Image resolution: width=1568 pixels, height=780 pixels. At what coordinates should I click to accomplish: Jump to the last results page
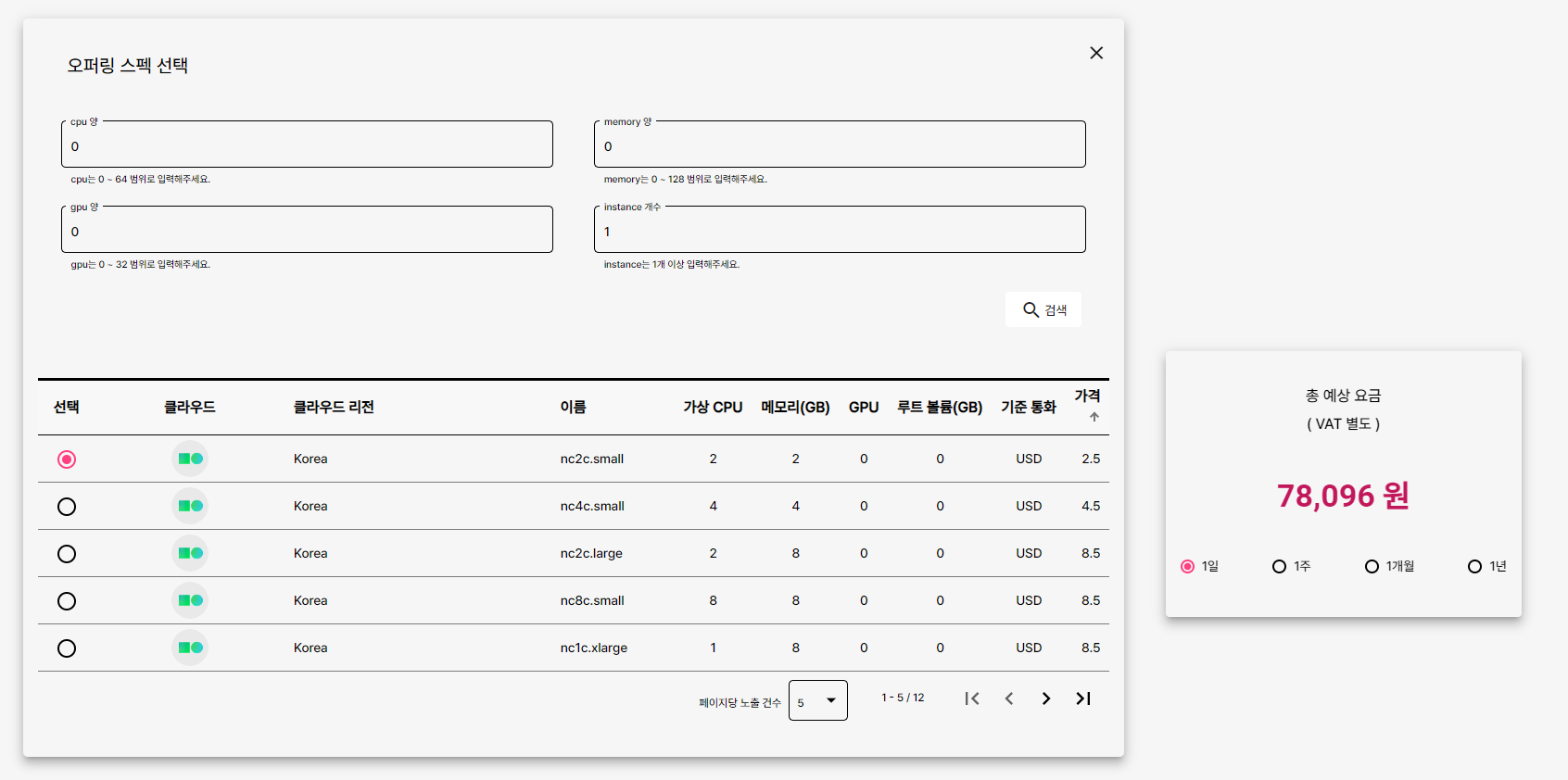(x=1083, y=698)
